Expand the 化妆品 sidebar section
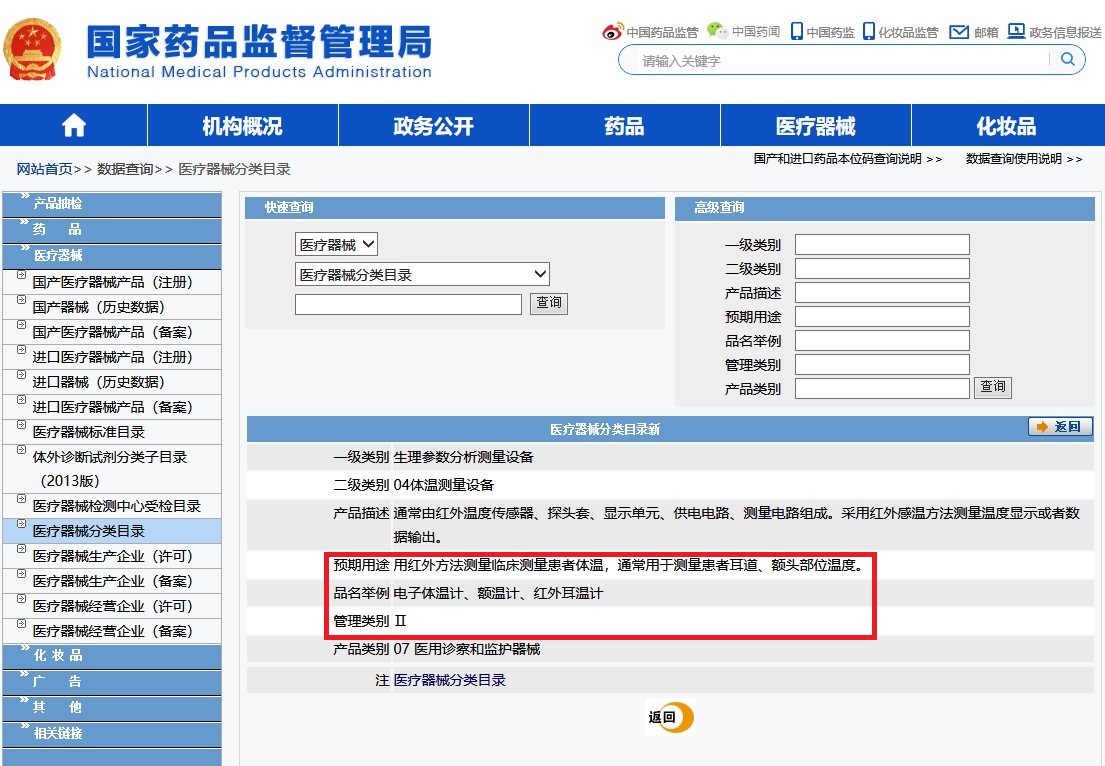This screenshot has height=766, width=1105. coord(112,655)
